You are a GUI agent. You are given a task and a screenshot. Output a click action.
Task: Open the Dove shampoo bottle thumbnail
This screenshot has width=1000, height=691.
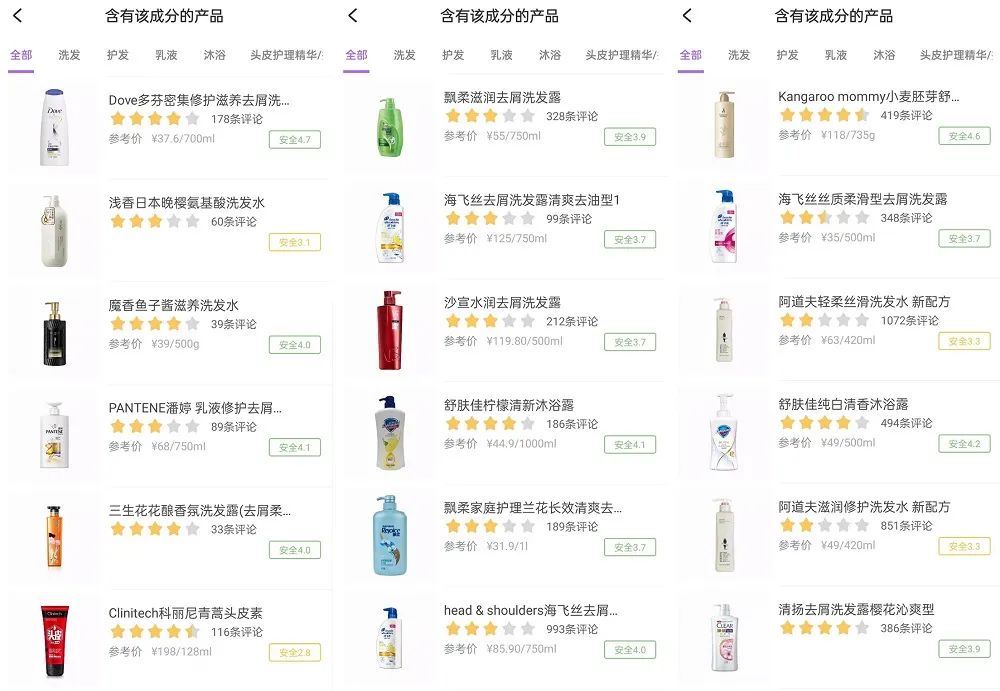tap(55, 128)
